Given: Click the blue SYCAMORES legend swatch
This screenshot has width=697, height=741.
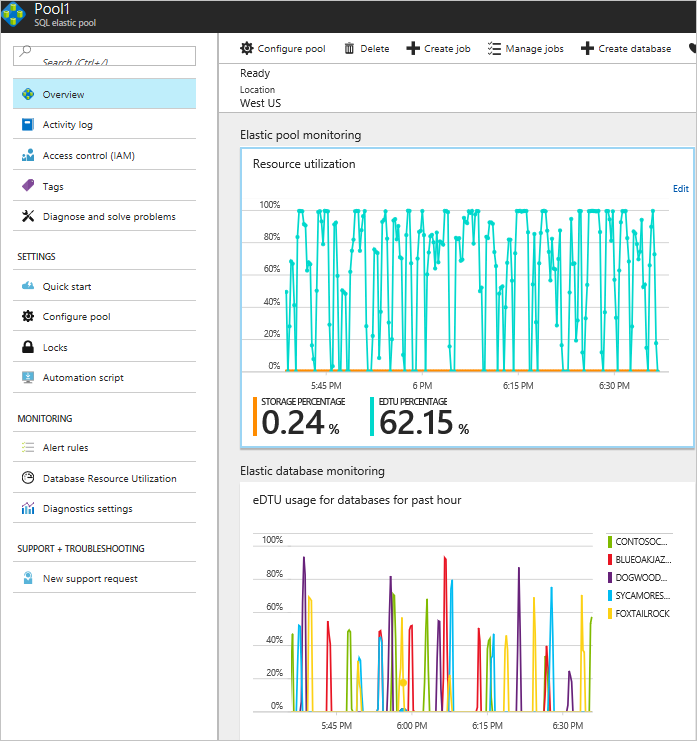Looking at the screenshot, I should coord(610,595).
